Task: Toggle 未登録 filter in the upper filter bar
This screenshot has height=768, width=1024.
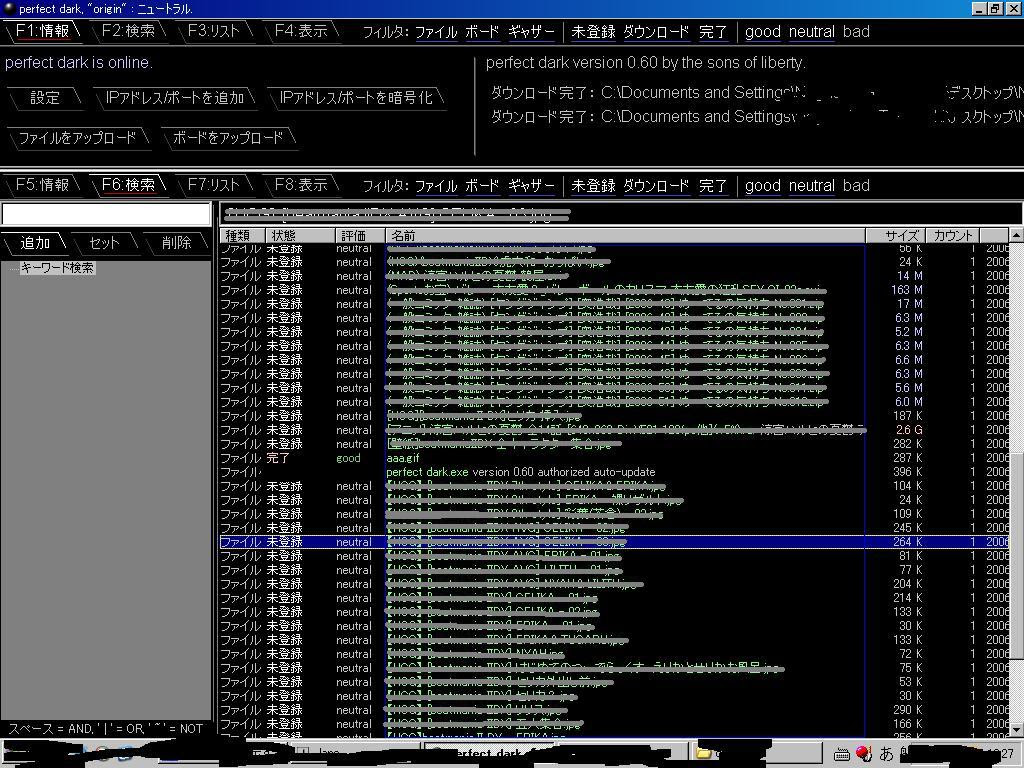Action: pos(593,32)
